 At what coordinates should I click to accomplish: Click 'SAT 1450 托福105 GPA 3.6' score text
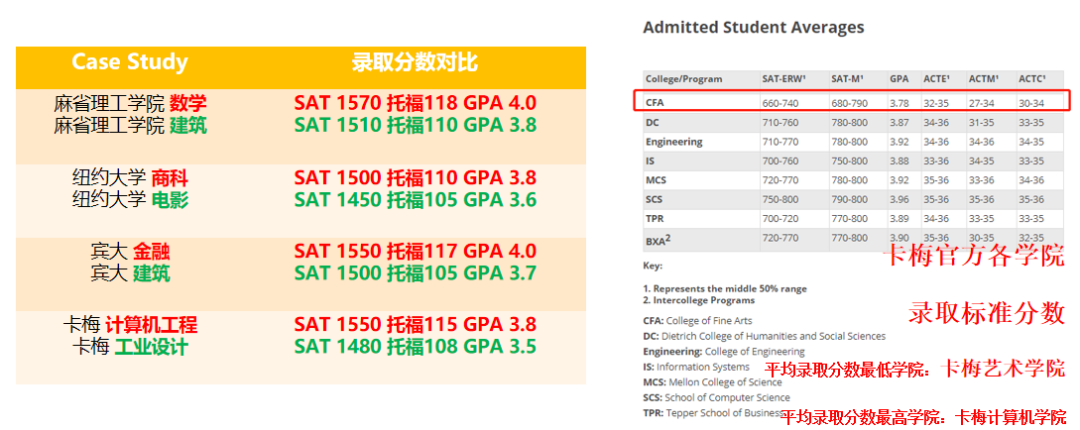tap(415, 199)
